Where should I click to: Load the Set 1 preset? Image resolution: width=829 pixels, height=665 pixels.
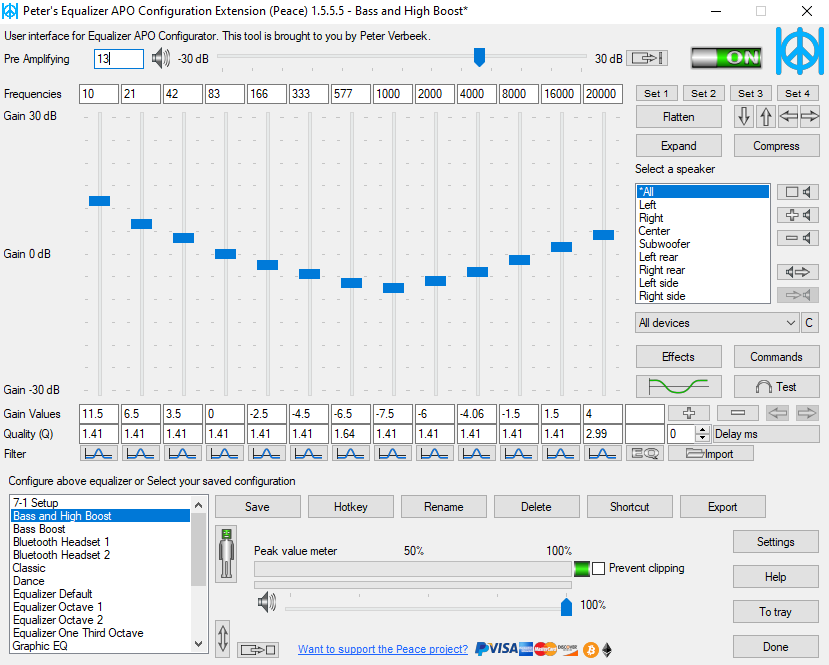656,94
